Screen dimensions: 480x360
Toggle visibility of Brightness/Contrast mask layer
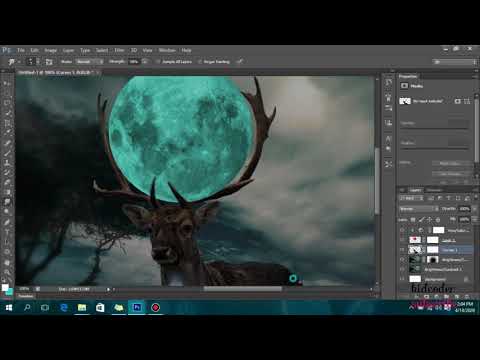(402, 259)
